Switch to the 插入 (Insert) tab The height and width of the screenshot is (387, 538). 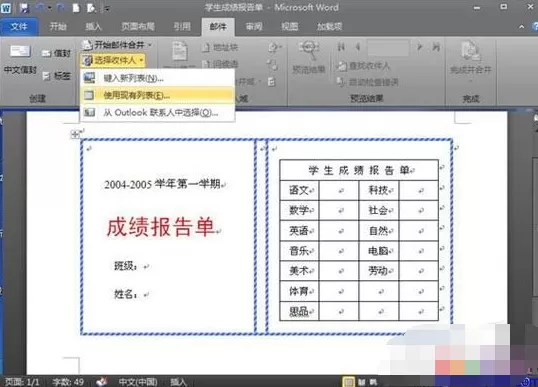pyautogui.click(x=93, y=26)
